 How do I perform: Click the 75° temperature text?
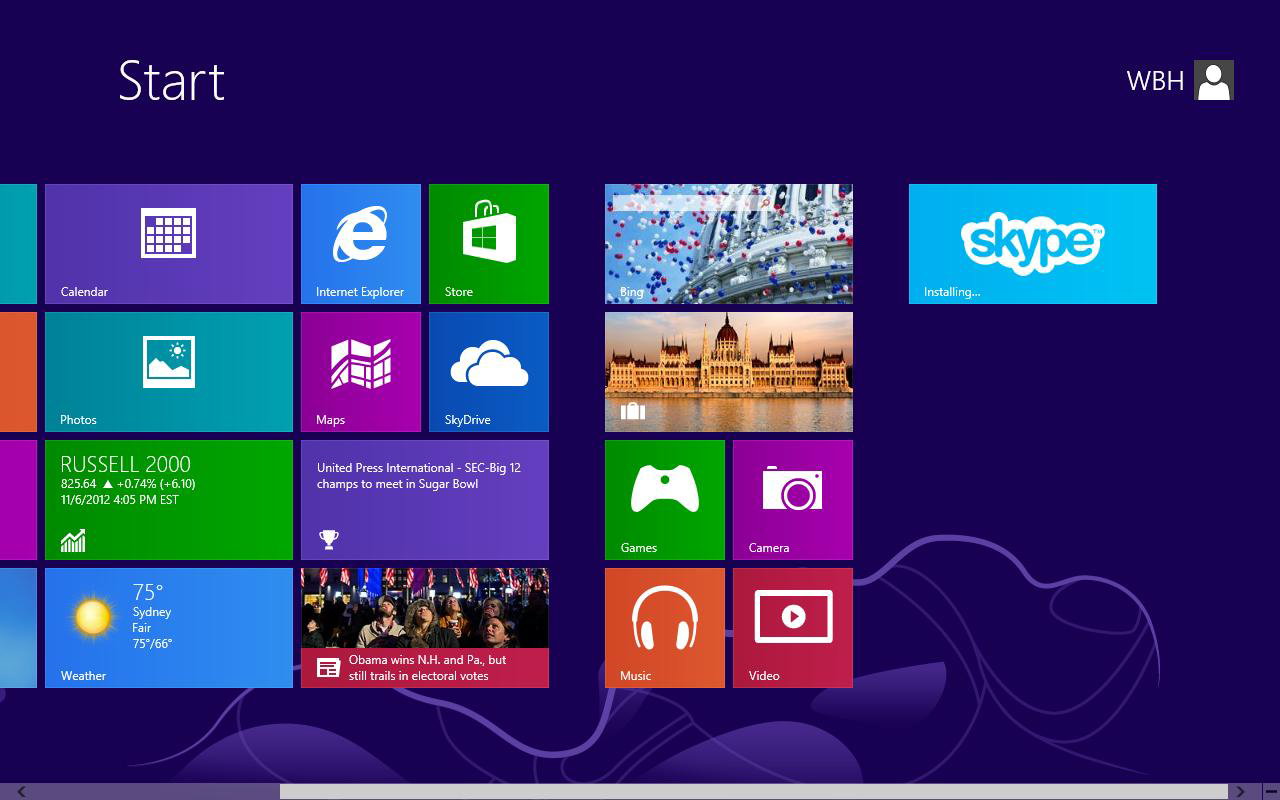[x=147, y=592]
